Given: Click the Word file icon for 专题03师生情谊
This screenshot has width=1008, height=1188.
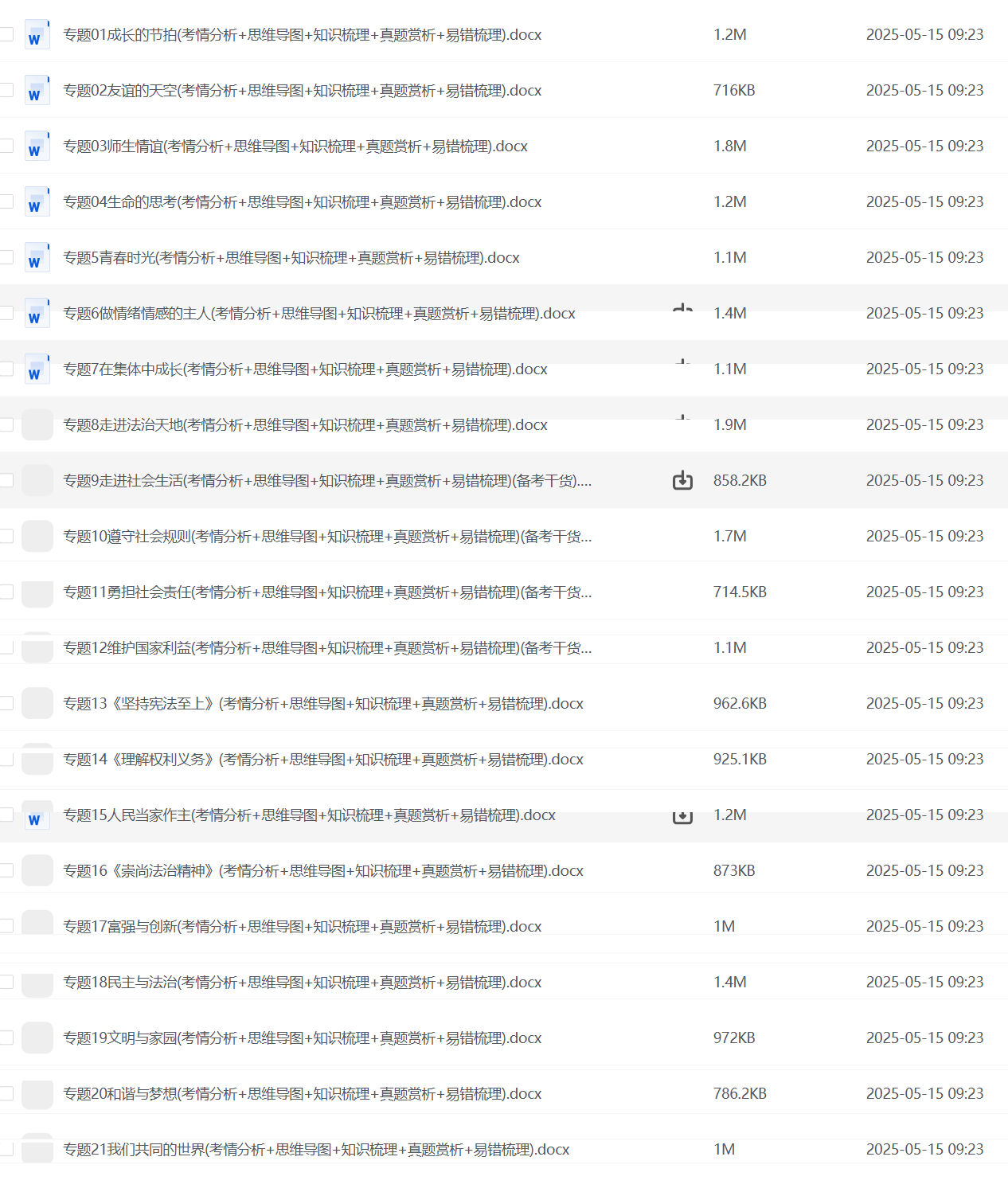Looking at the screenshot, I should tap(37, 147).
